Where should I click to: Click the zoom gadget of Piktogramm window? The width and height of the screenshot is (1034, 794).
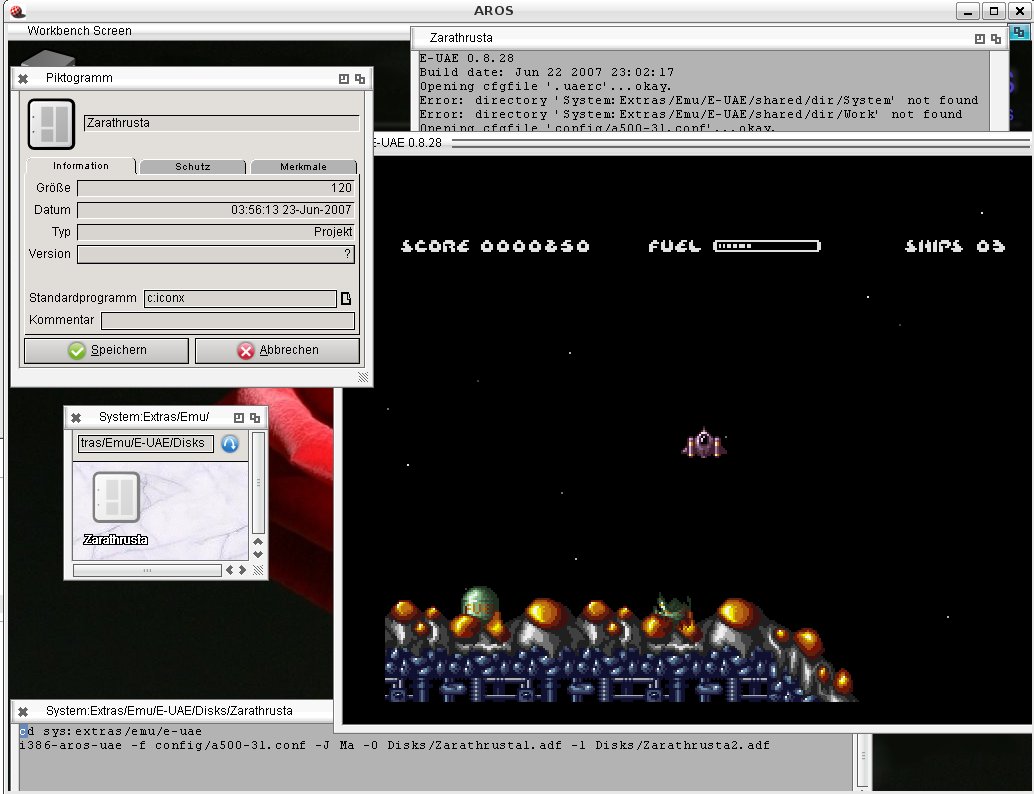tap(344, 78)
